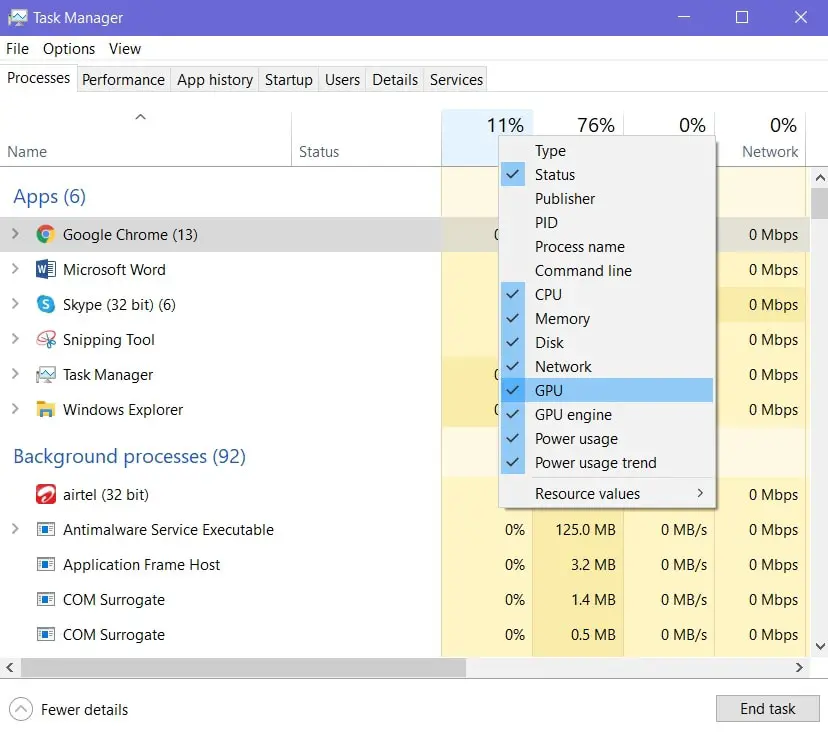
Task: Show the Command line column
Action: point(607,271)
